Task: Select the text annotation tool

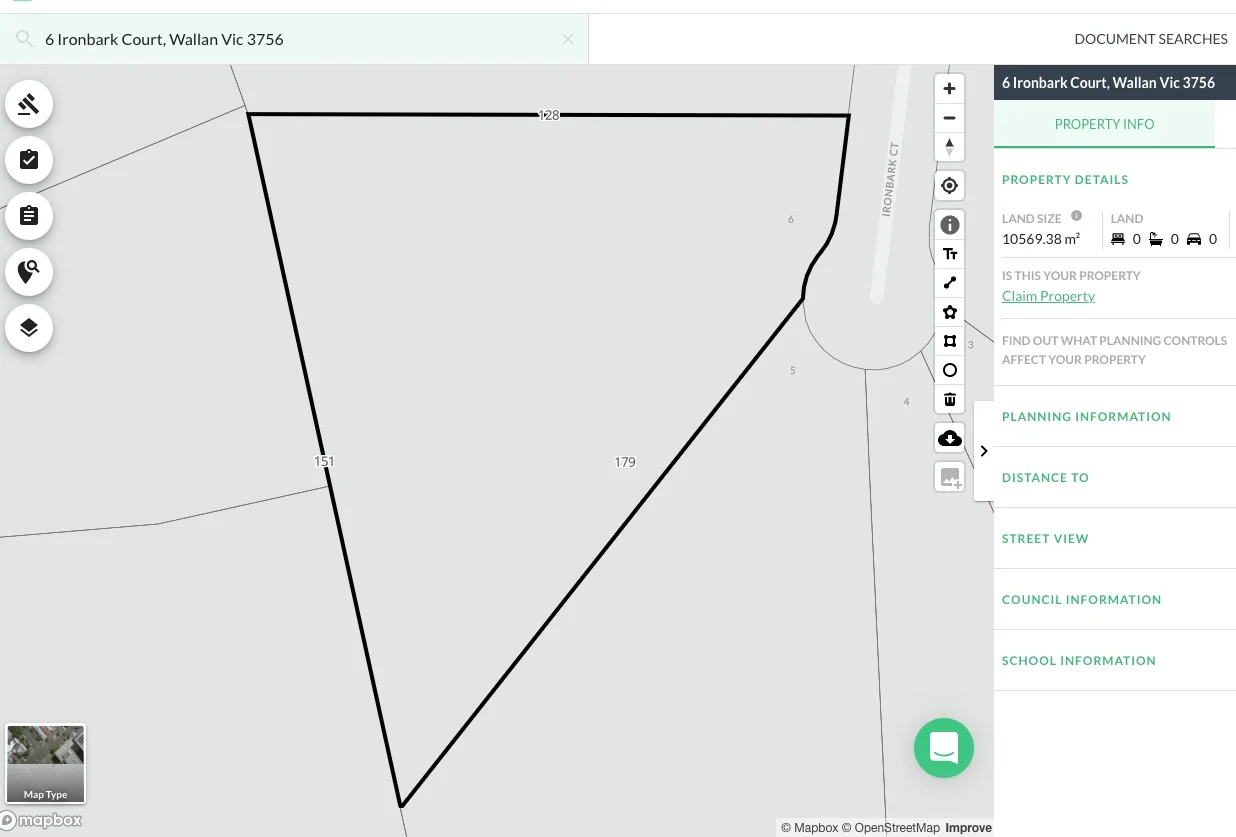Action: pyautogui.click(x=949, y=254)
